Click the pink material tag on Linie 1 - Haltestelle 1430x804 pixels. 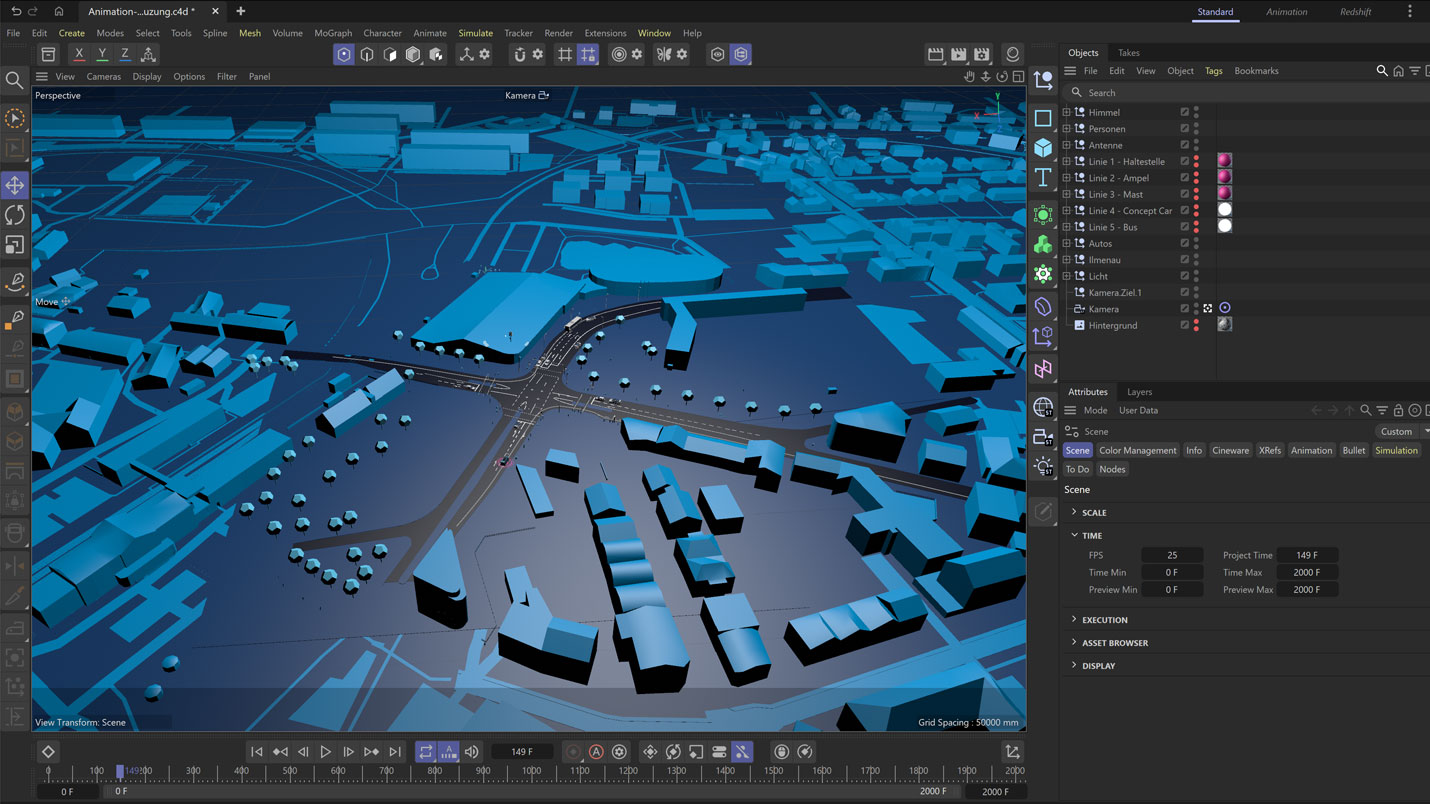pos(1224,161)
